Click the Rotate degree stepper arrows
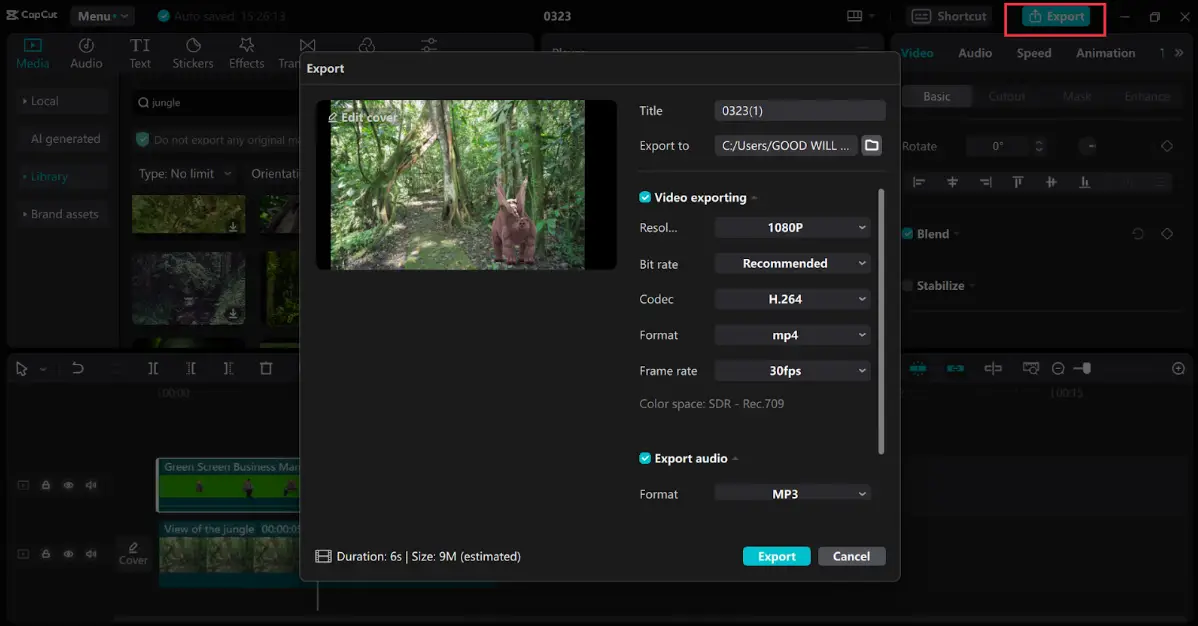 tap(1039, 146)
